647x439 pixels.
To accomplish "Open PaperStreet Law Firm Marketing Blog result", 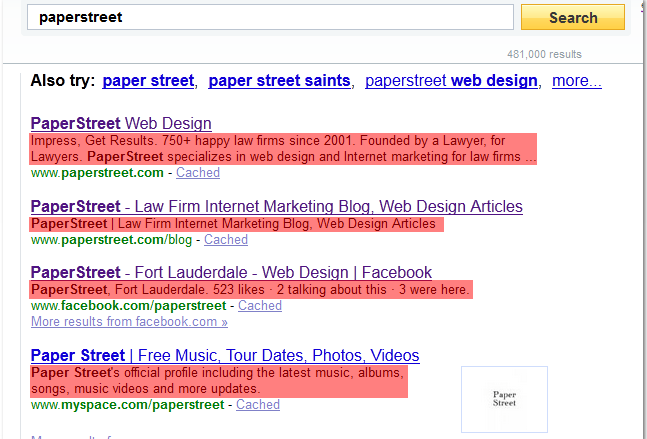I will click(277, 206).
